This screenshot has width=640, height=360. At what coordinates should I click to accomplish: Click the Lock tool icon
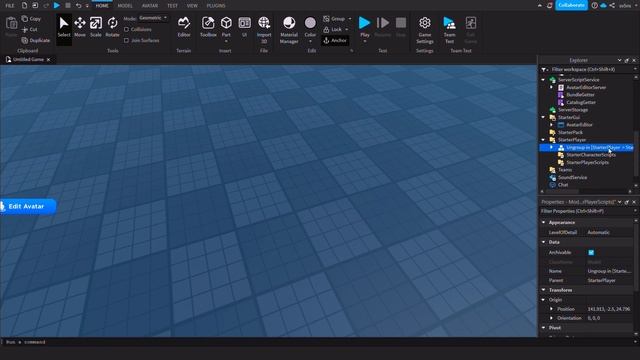pyautogui.click(x=326, y=29)
